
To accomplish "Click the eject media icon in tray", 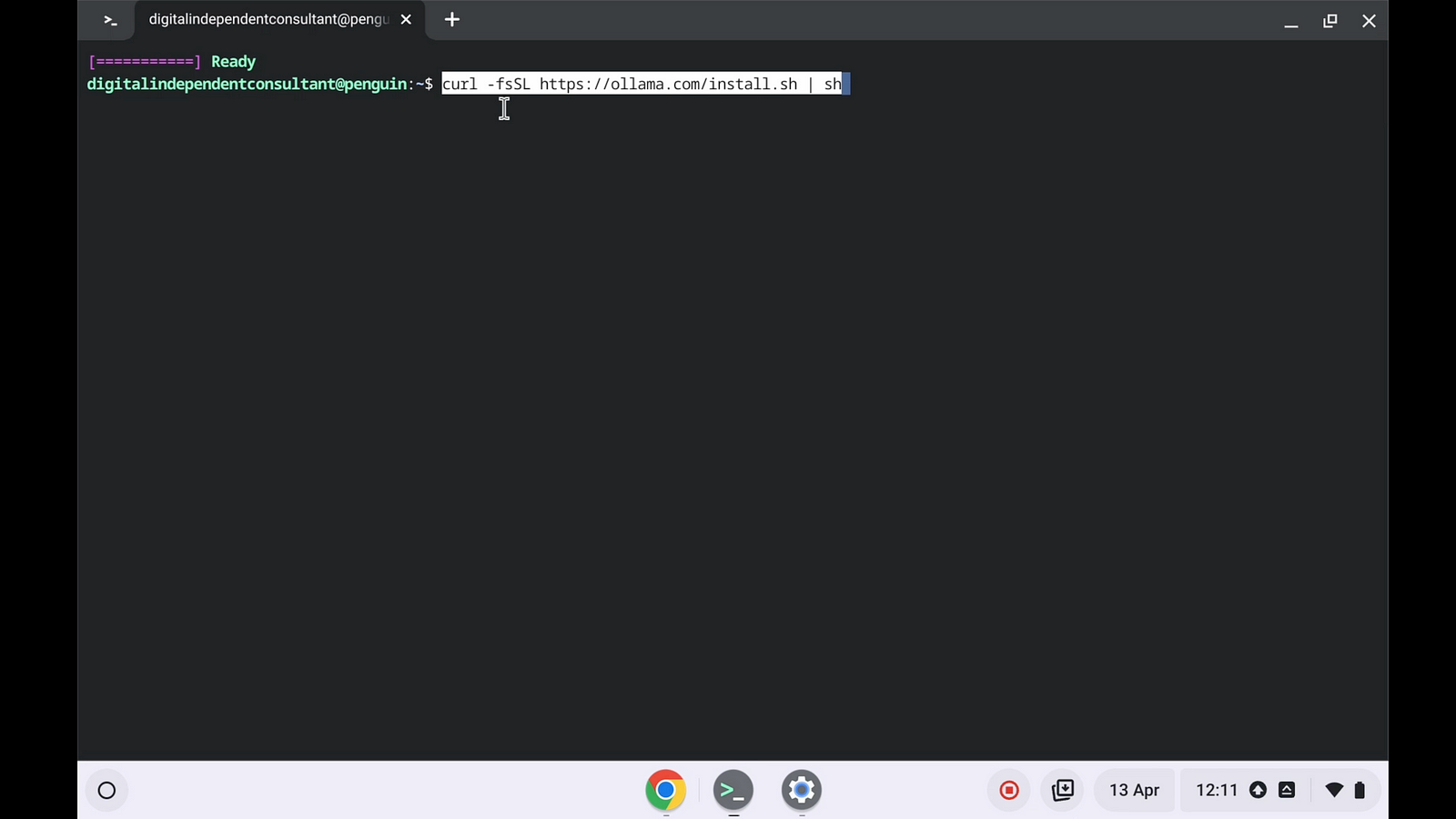I will (1287, 790).
